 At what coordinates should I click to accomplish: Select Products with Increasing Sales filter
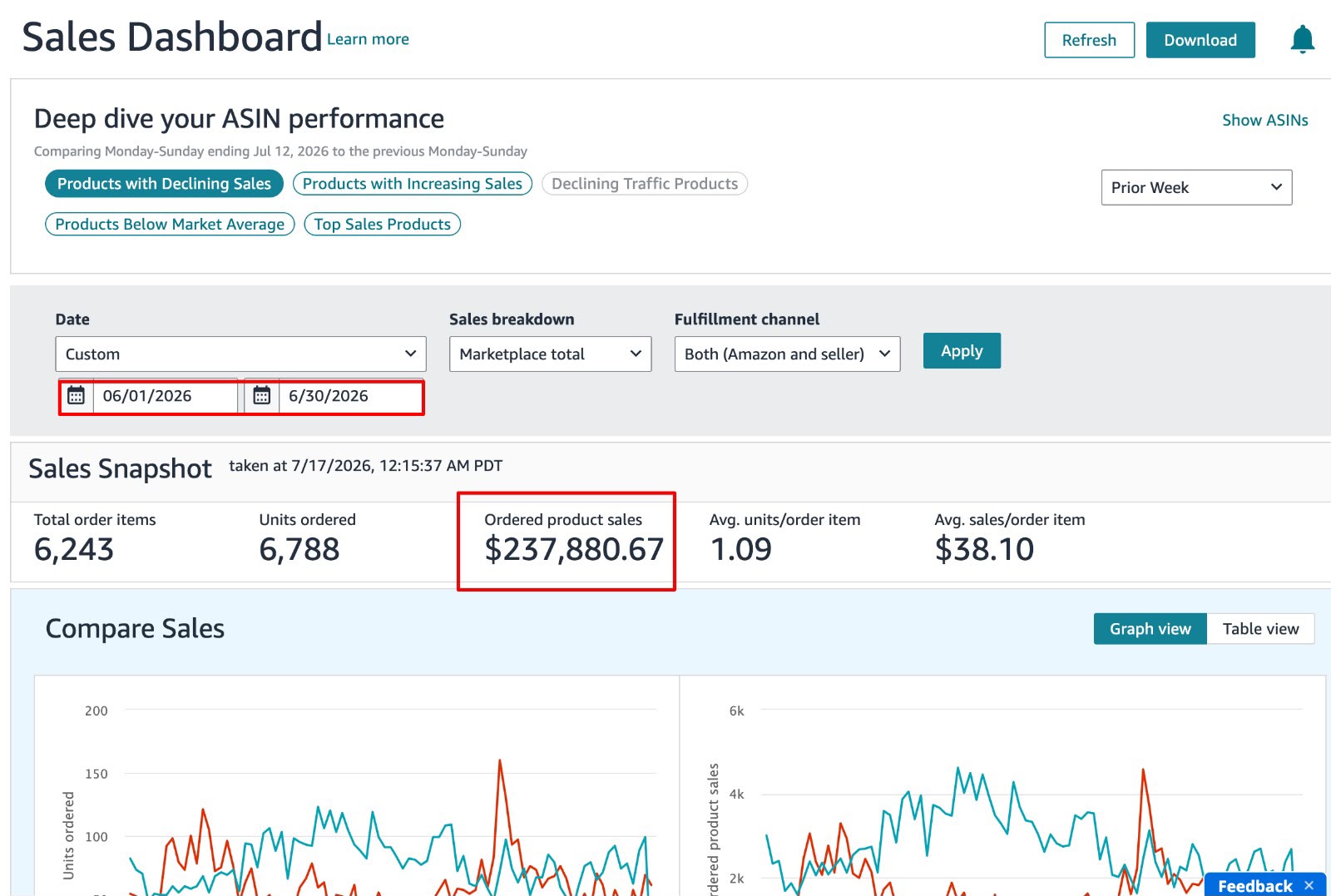point(412,184)
